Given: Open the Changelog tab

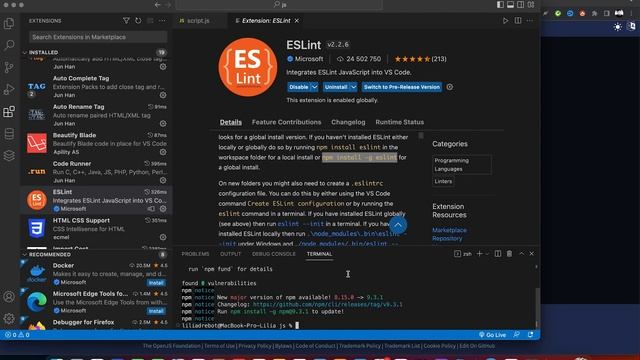Looking at the screenshot, I should 348,122.
